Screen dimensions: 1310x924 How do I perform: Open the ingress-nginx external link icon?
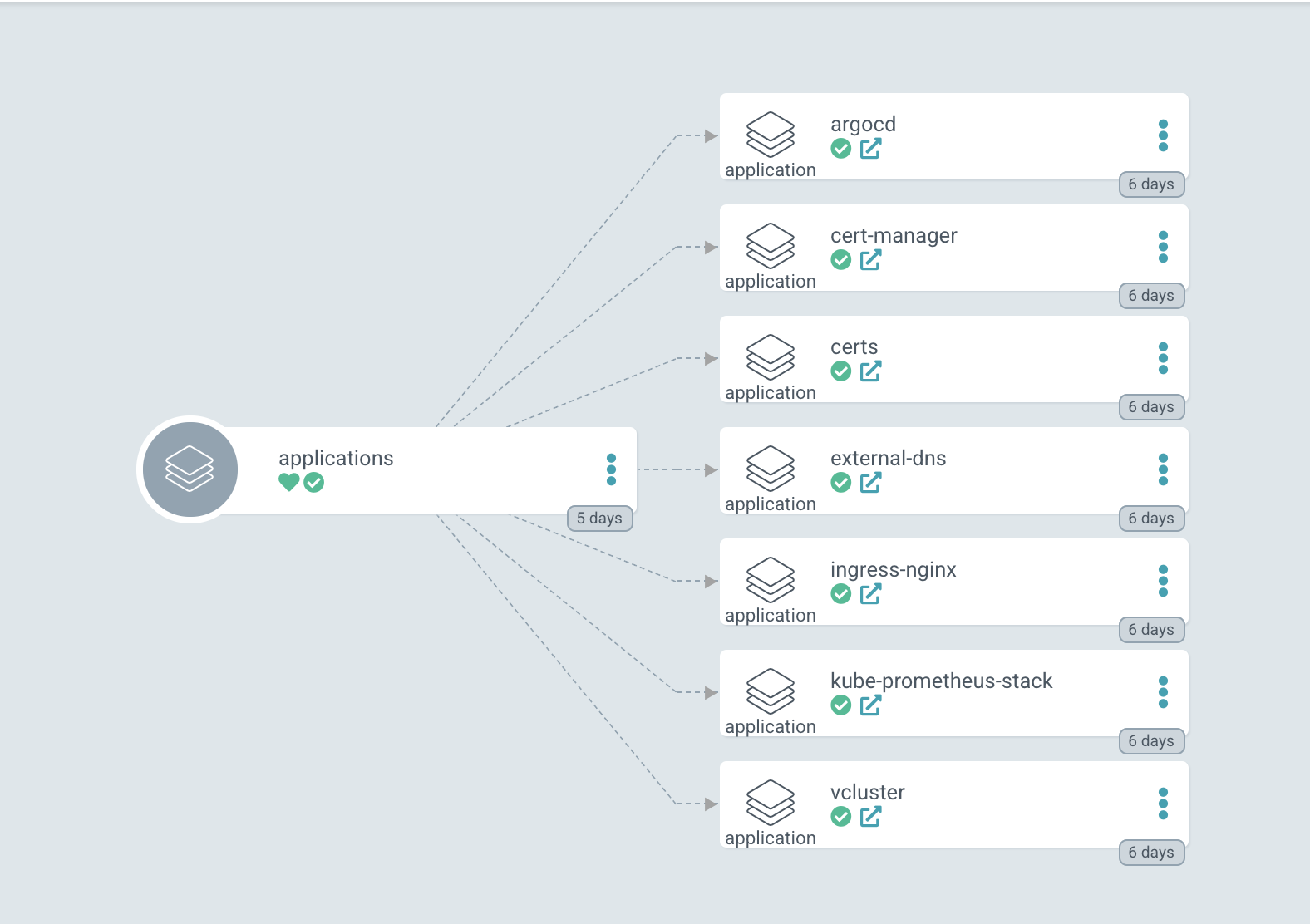click(x=870, y=594)
